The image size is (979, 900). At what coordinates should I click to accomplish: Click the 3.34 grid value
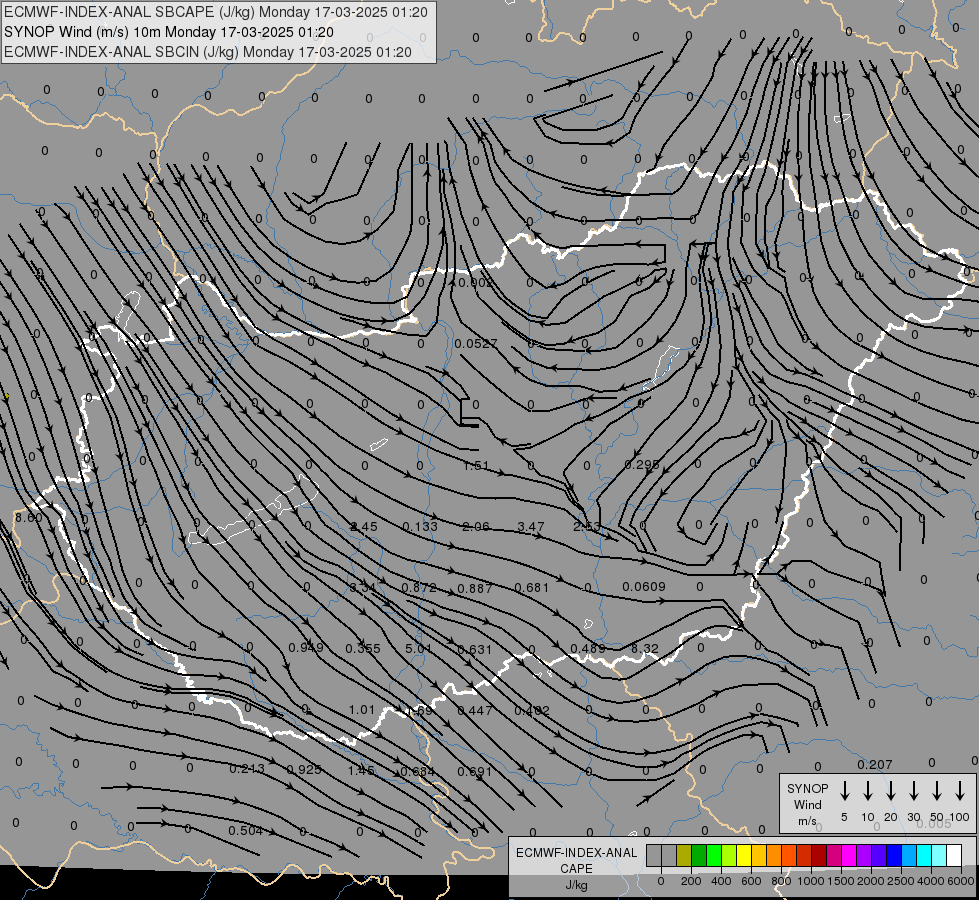(x=362, y=588)
